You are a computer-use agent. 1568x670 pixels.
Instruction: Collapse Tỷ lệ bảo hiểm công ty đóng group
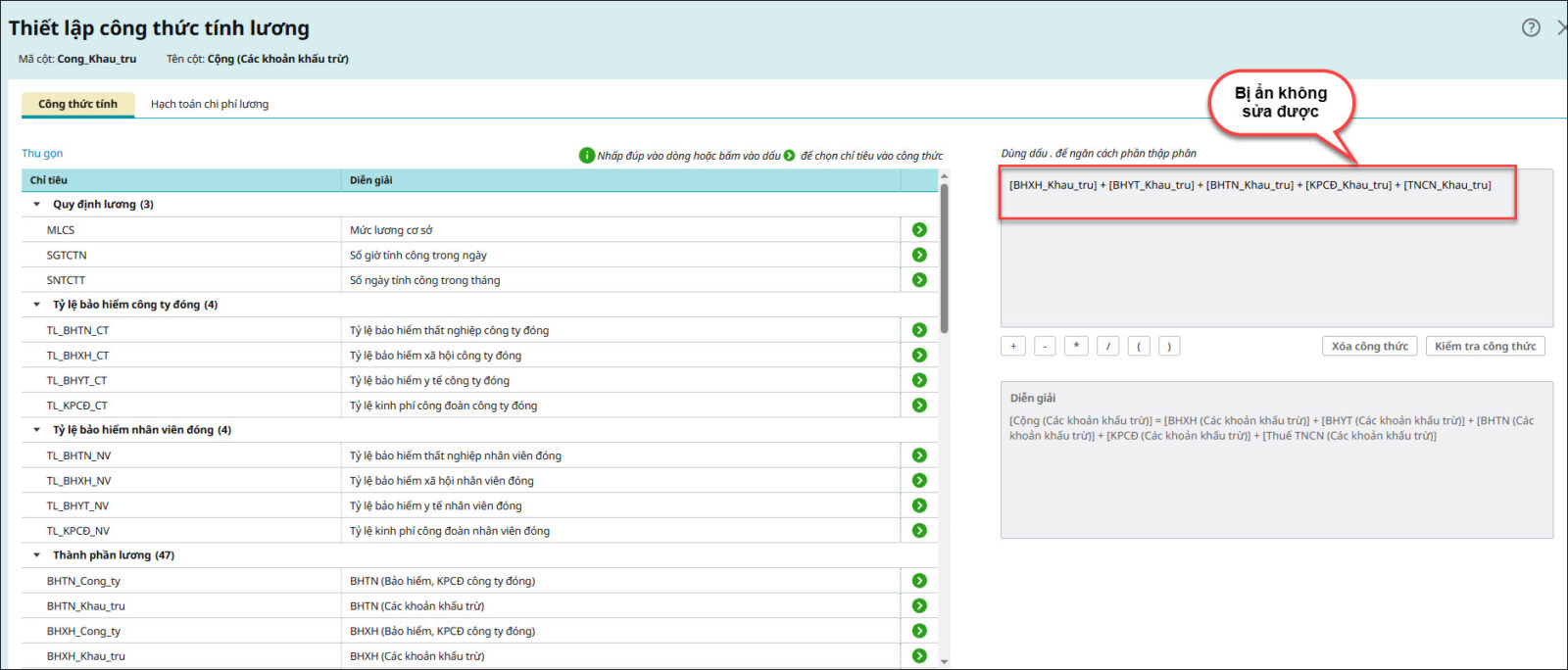[x=37, y=305]
